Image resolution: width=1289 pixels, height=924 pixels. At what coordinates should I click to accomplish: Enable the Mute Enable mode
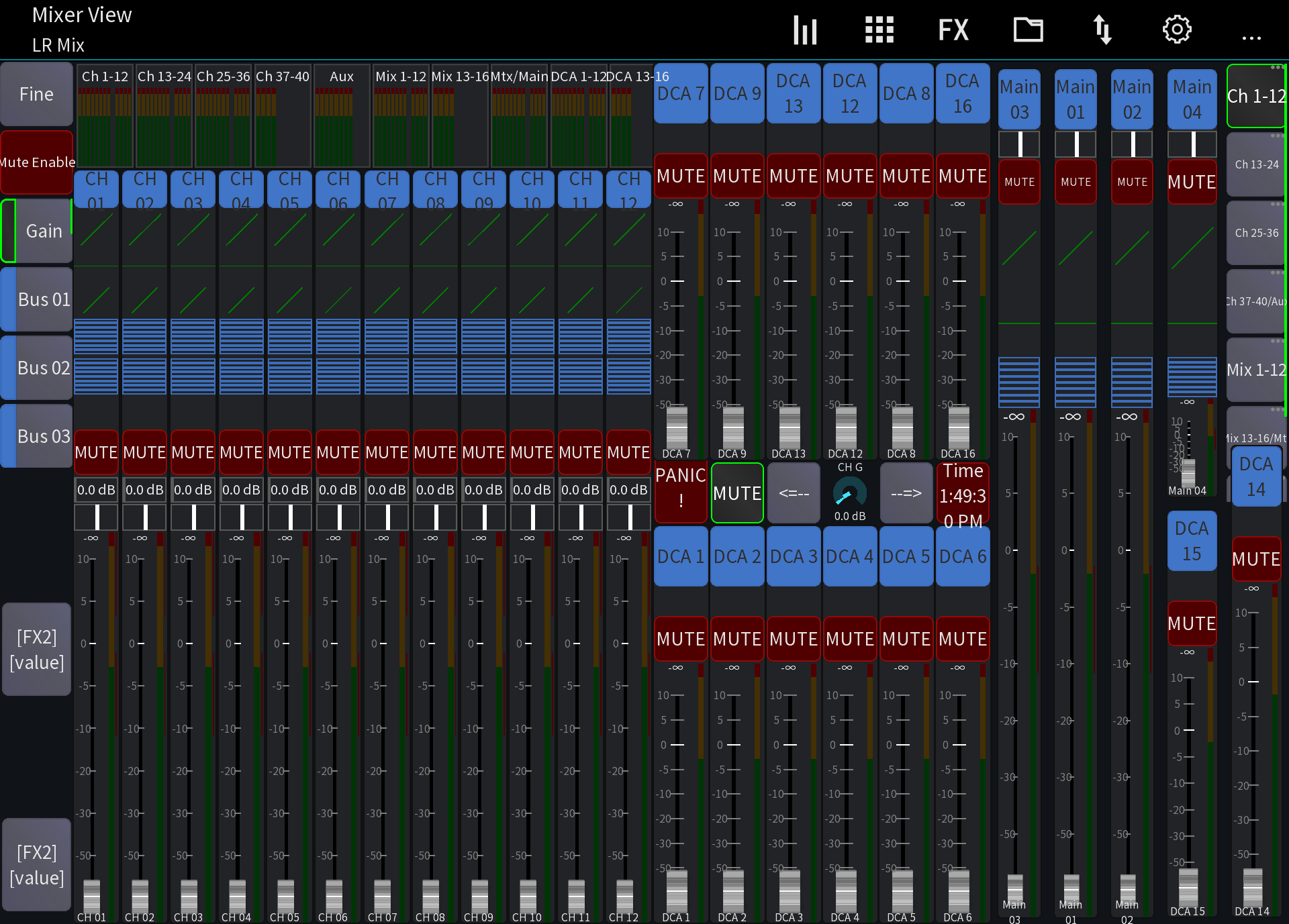pyautogui.click(x=36, y=162)
